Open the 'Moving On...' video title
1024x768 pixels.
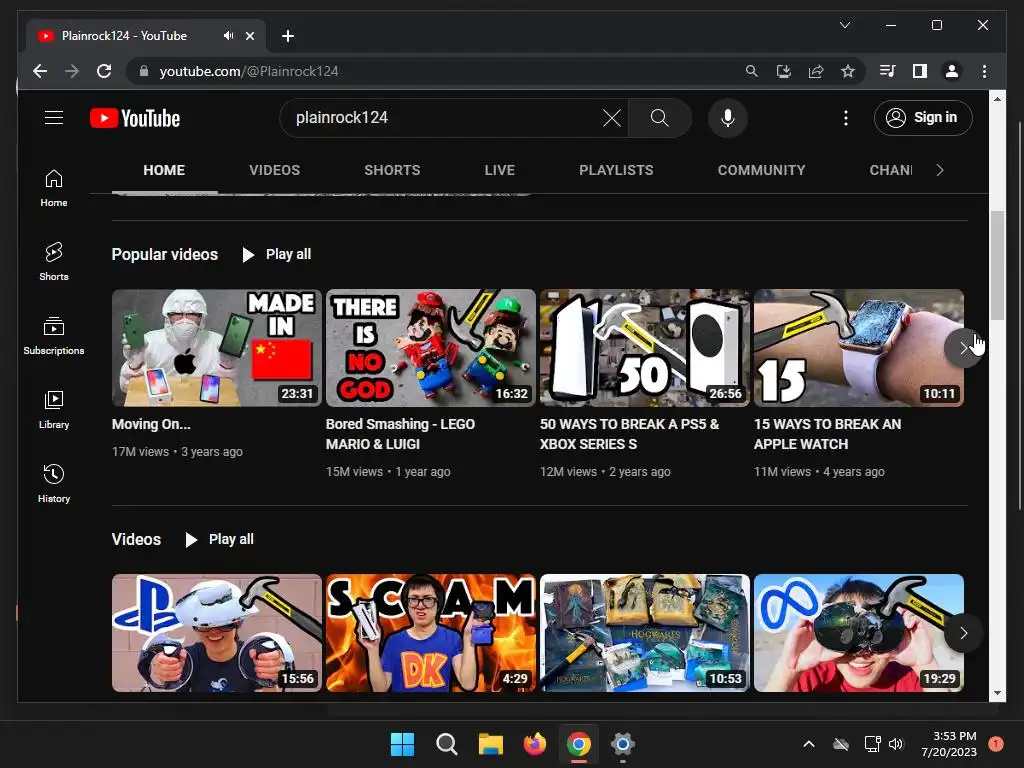point(151,424)
